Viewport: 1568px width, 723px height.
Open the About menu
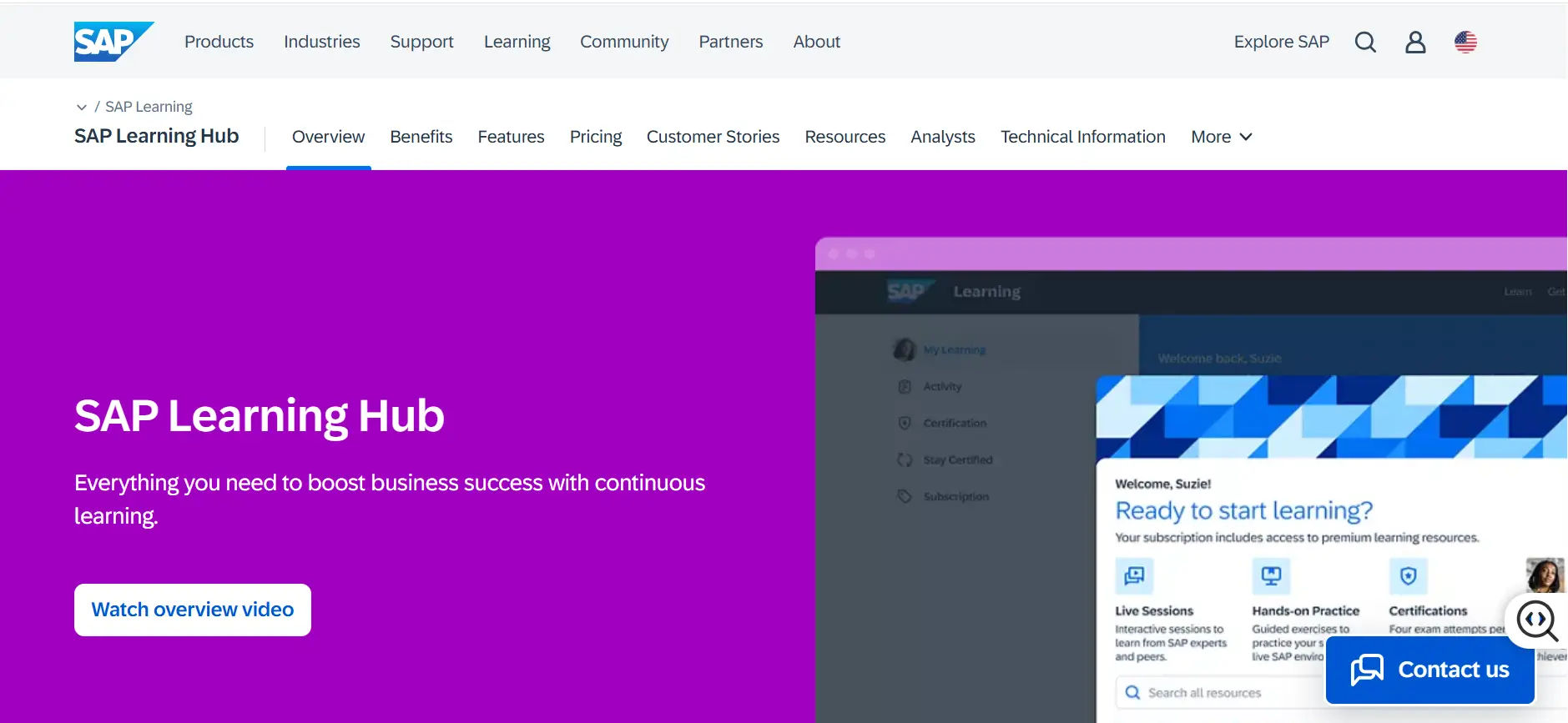coord(816,42)
